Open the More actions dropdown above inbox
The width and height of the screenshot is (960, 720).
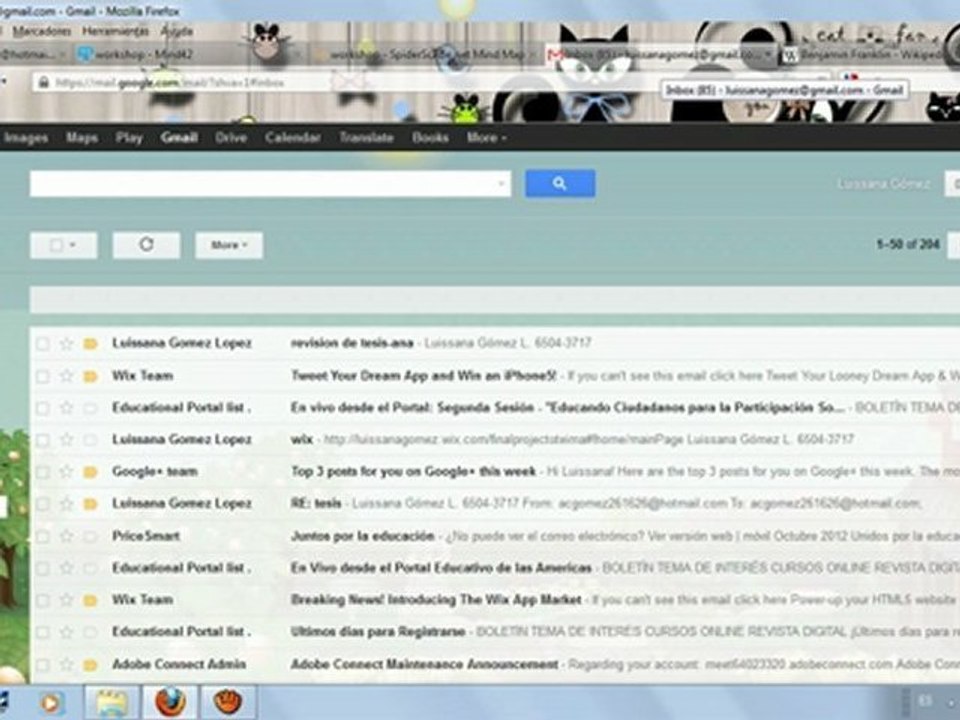pyautogui.click(x=229, y=245)
